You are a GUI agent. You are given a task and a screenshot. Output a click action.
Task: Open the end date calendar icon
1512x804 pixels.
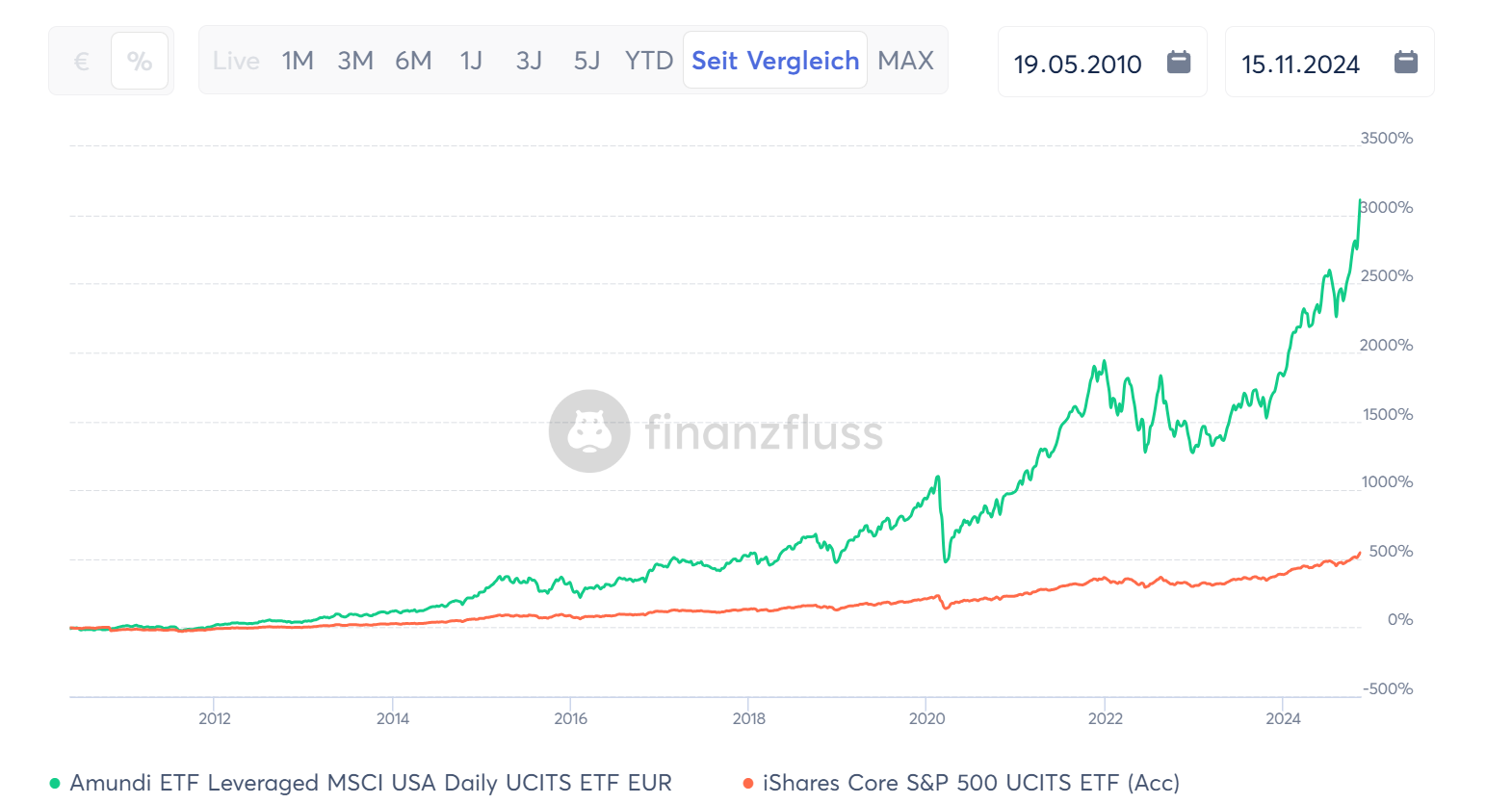tap(1405, 63)
